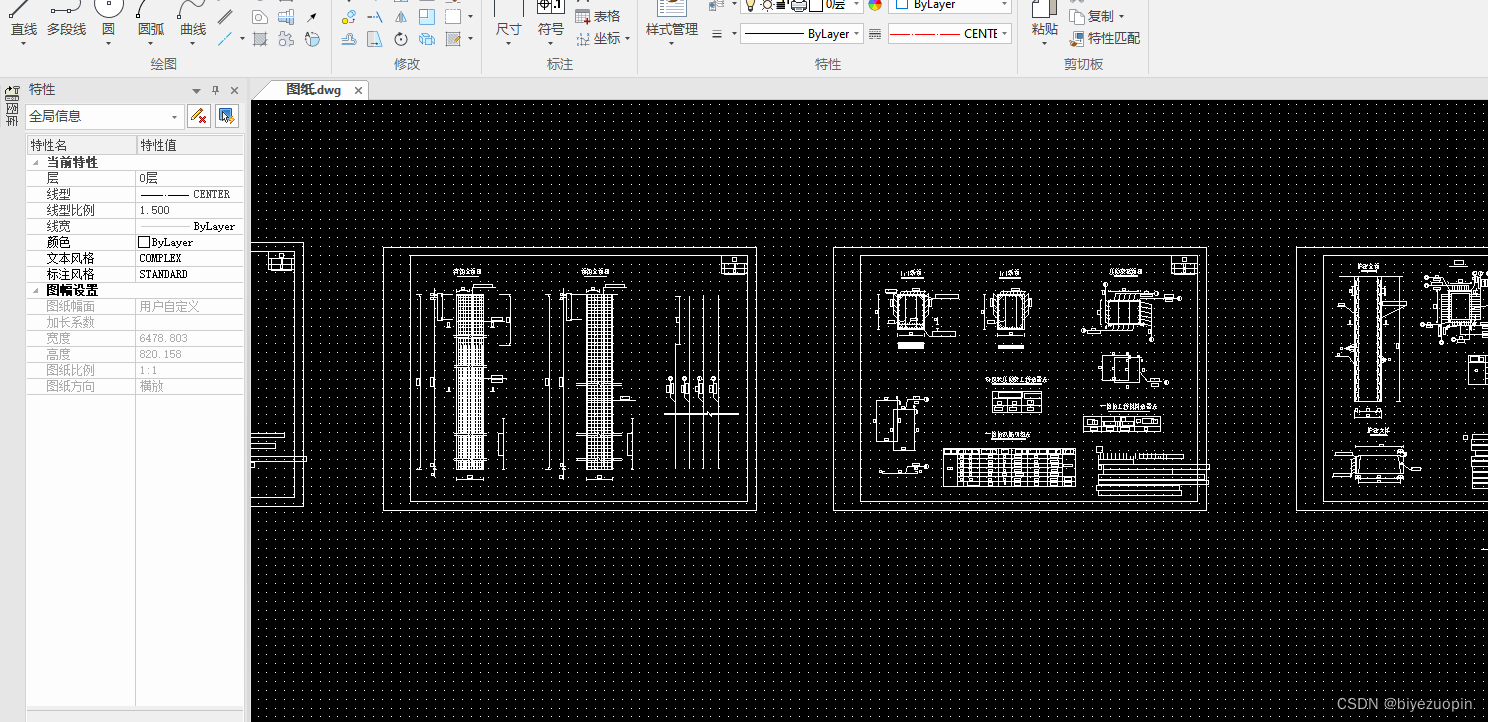This screenshot has width=1488, height=722.
Task: Click the mirror icon in 修改 group
Action: click(400, 17)
